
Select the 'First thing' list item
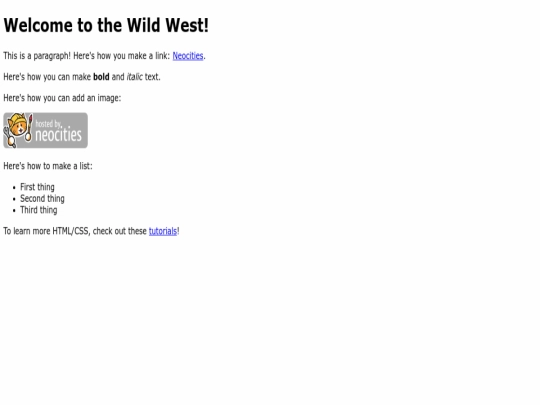tap(37, 187)
